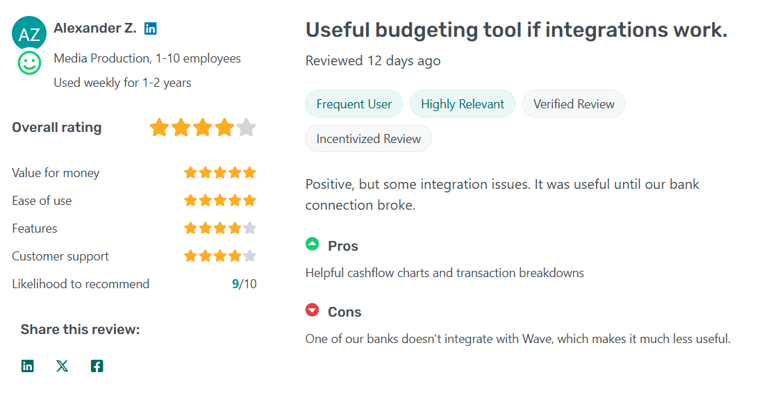This screenshot has width=773, height=400.
Task: Click the Features star rating
Action: [220, 228]
